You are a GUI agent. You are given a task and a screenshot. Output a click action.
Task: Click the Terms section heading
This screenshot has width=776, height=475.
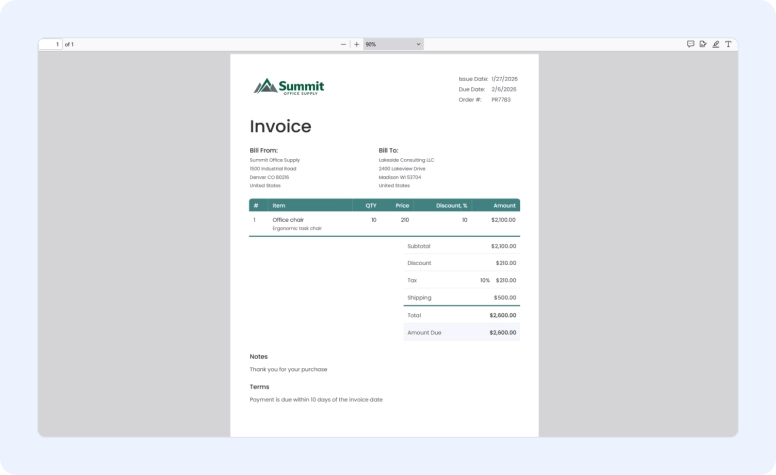[x=259, y=387]
